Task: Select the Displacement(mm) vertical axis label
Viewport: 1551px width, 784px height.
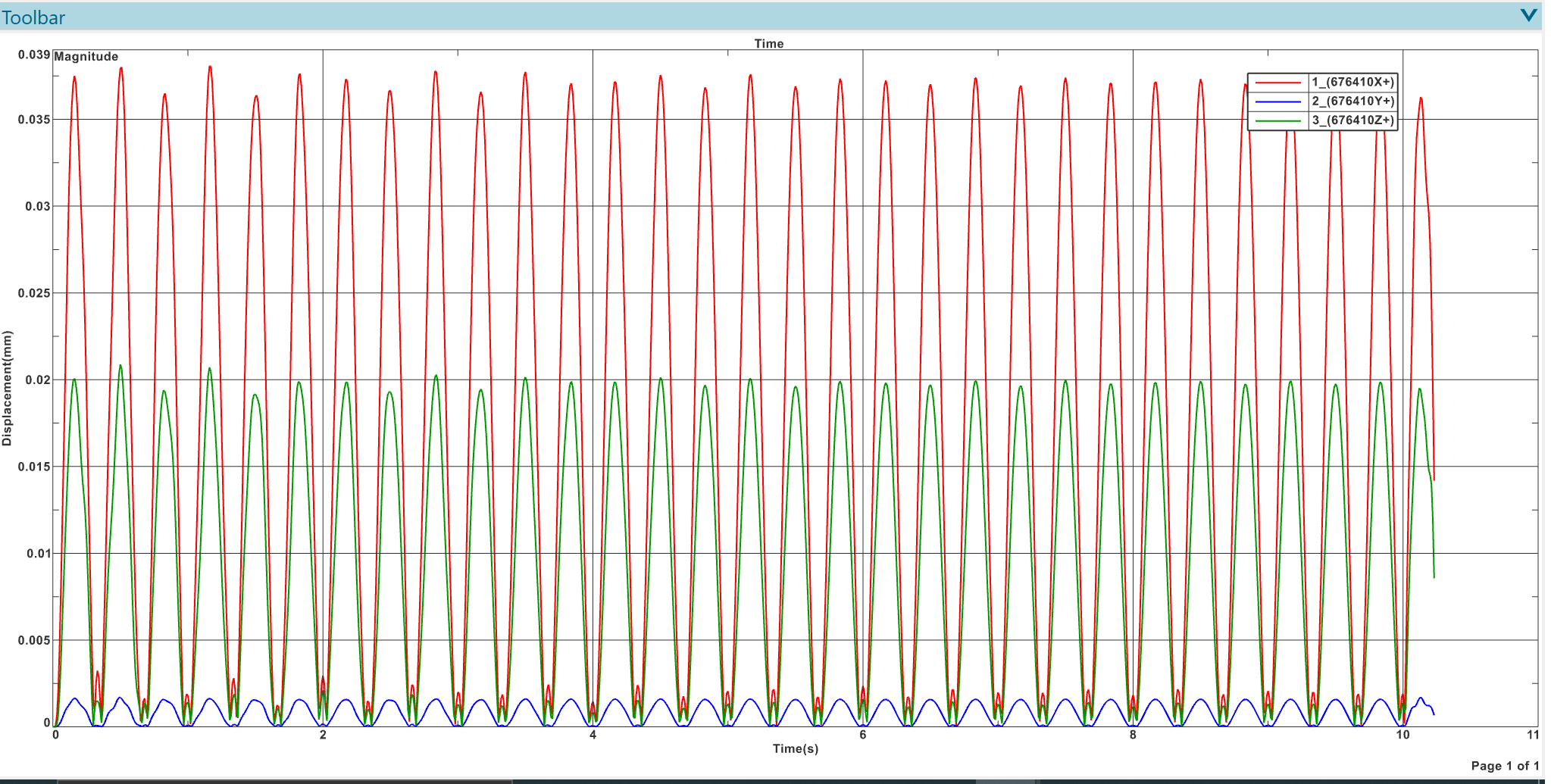Action: pyautogui.click(x=8, y=388)
